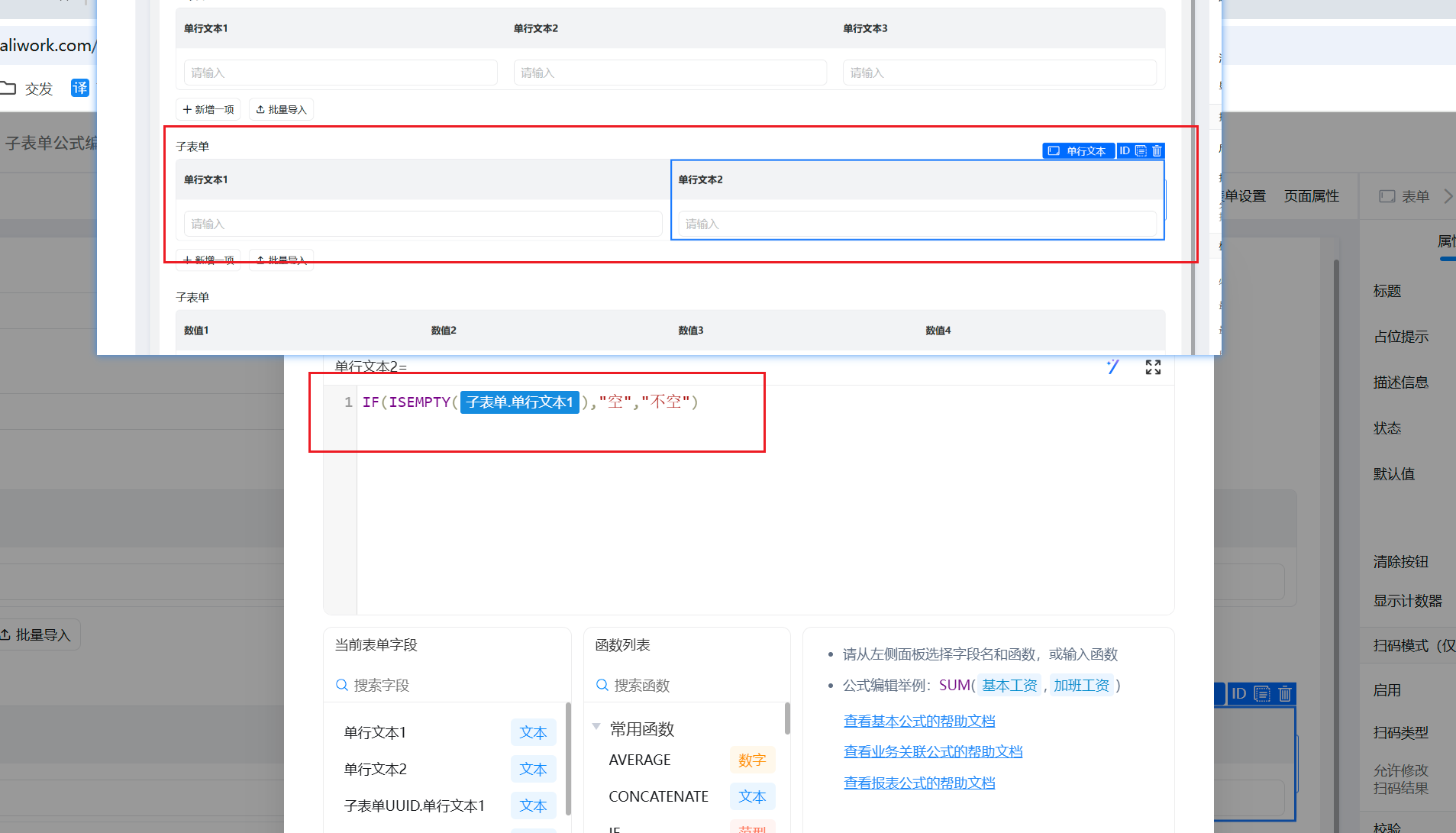
Task: Open 查看业务关联公式的帮助文档 link
Action: (x=933, y=751)
